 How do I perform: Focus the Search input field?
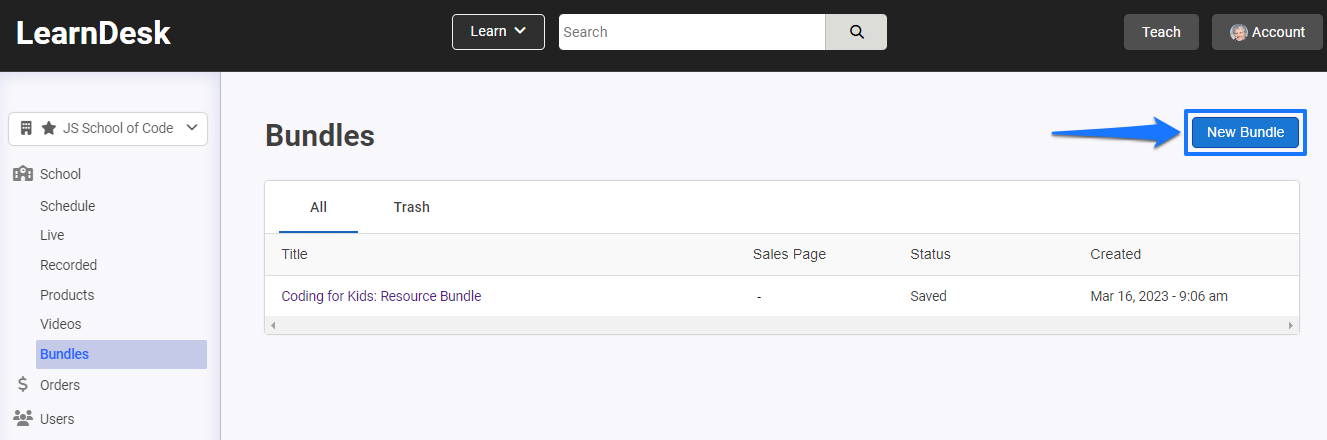692,32
